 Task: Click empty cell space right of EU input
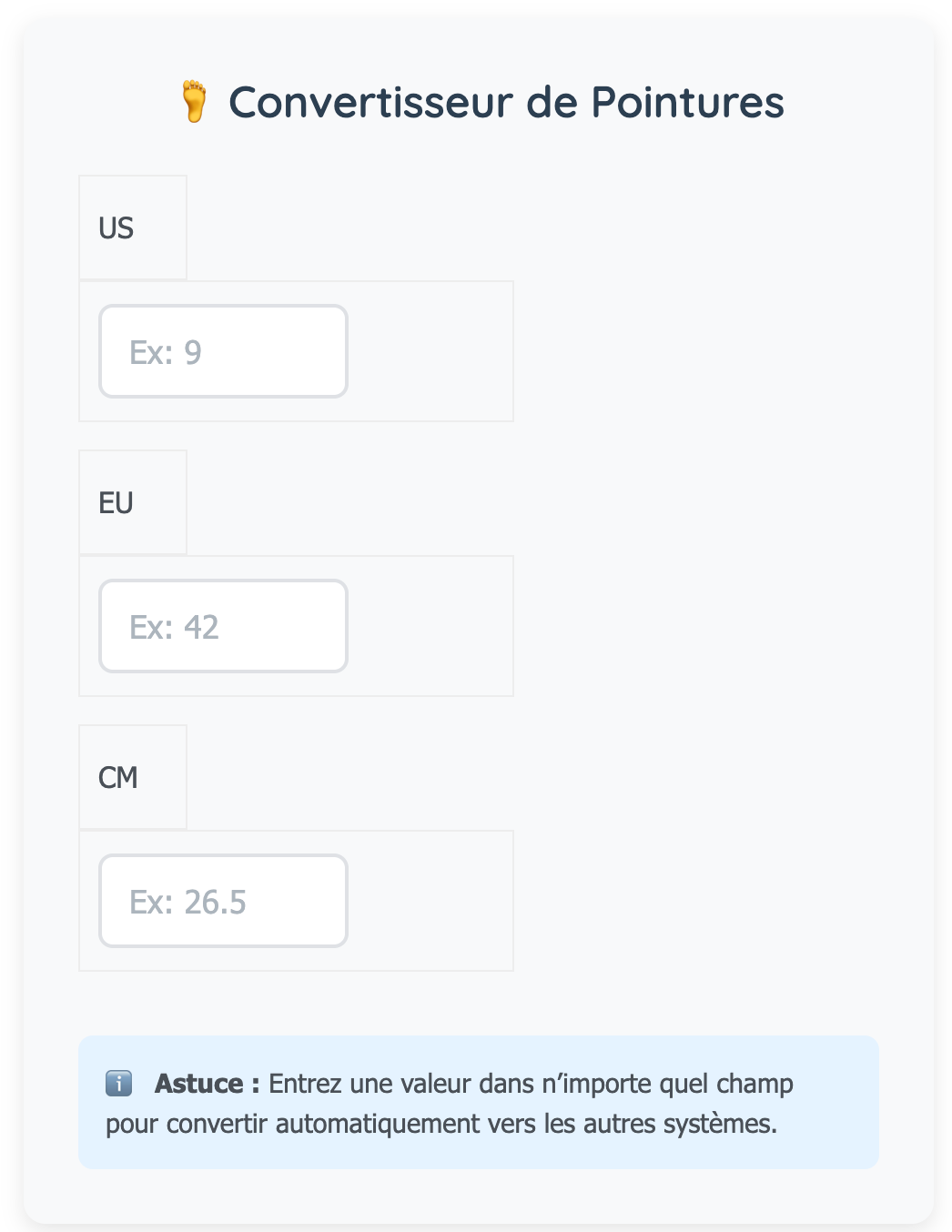tap(430, 626)
